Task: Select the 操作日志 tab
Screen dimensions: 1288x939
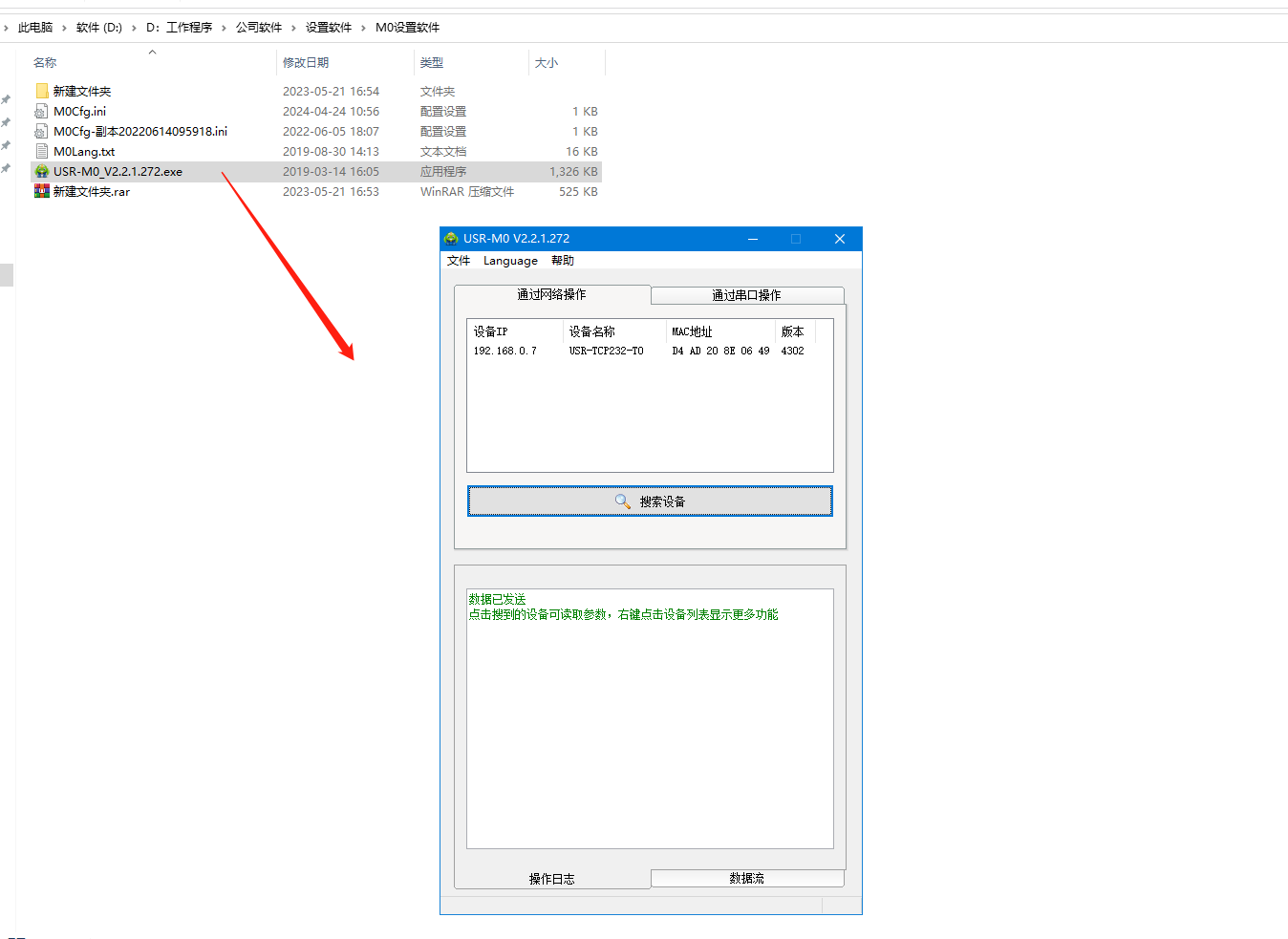Action: [551, 879]
